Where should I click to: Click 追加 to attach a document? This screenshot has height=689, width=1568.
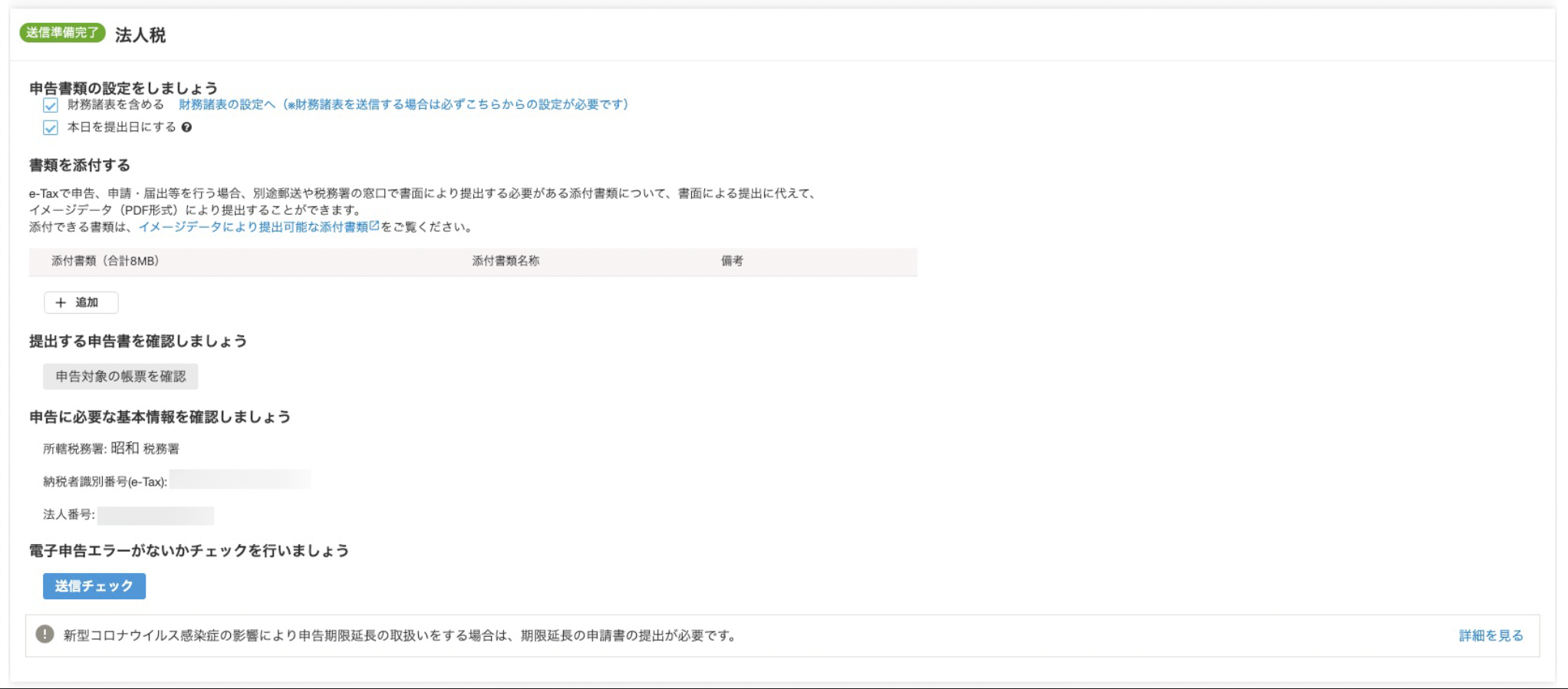coord(81,302)
